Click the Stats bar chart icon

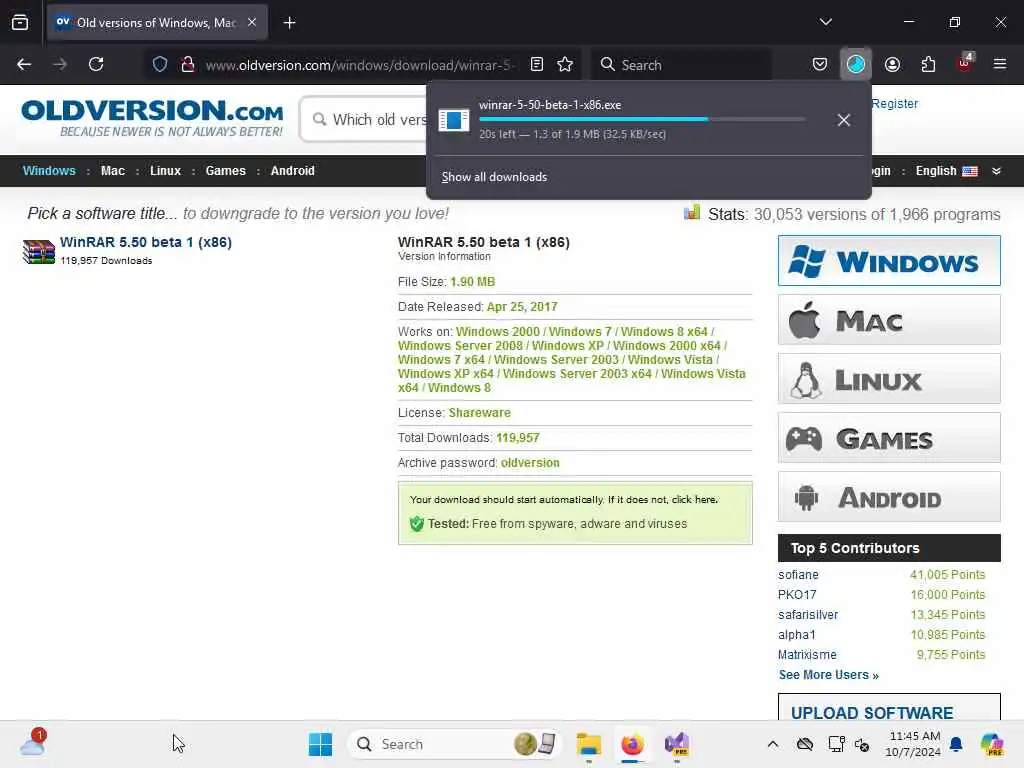[692, 213]
